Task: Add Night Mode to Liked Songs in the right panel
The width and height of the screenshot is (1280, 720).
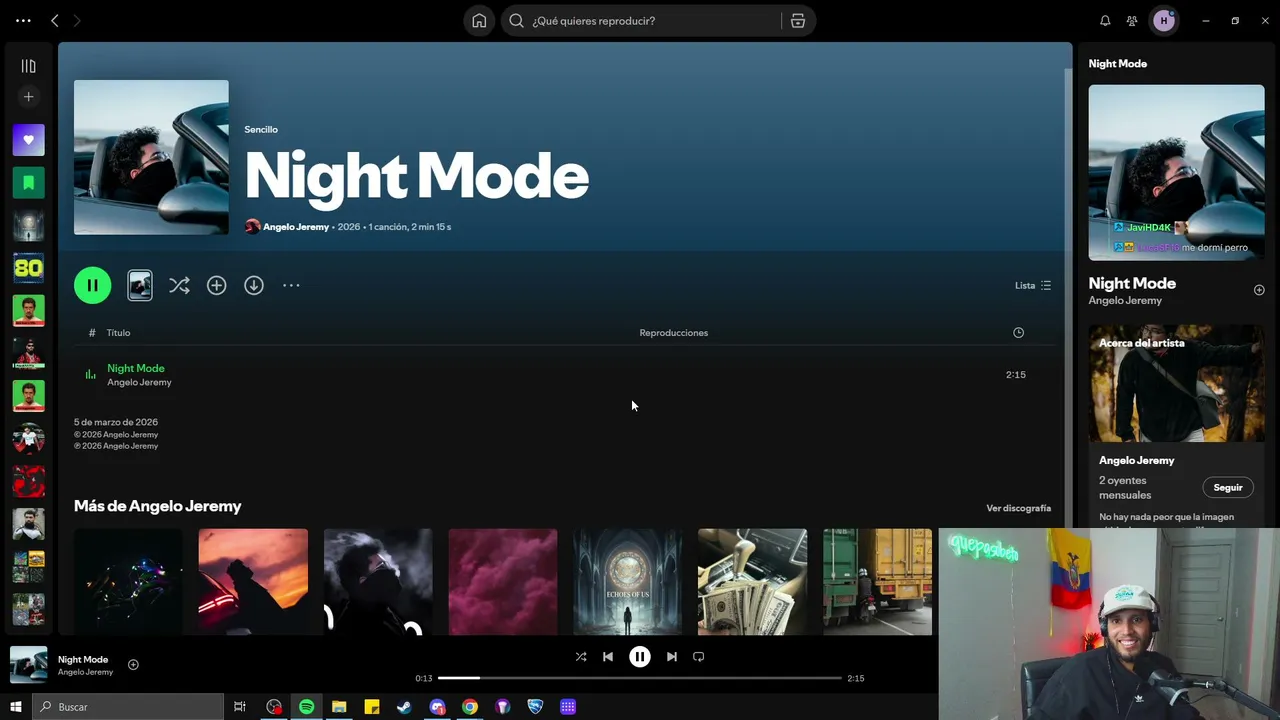Action: [1259, 290]
